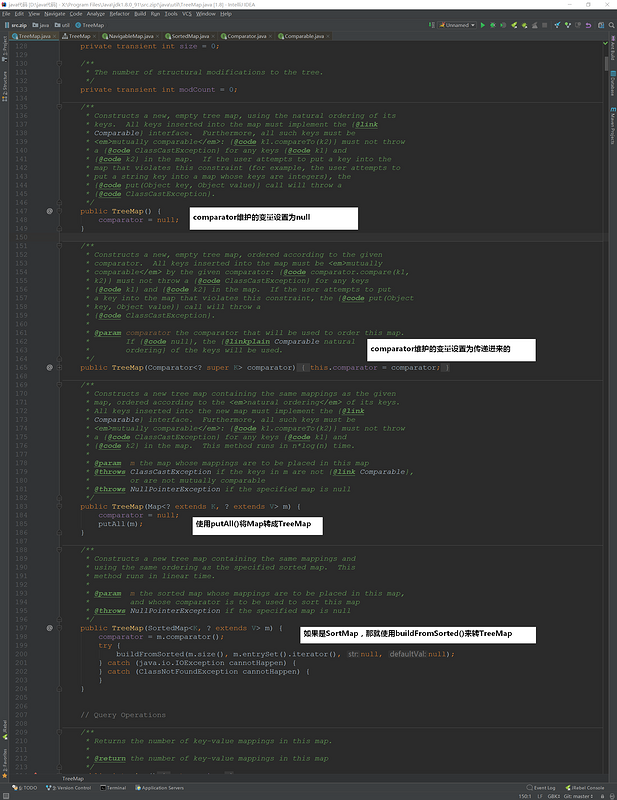Start debugging with the bug icon
This screenshot has height=800, width=617.
tap(493, 25)
